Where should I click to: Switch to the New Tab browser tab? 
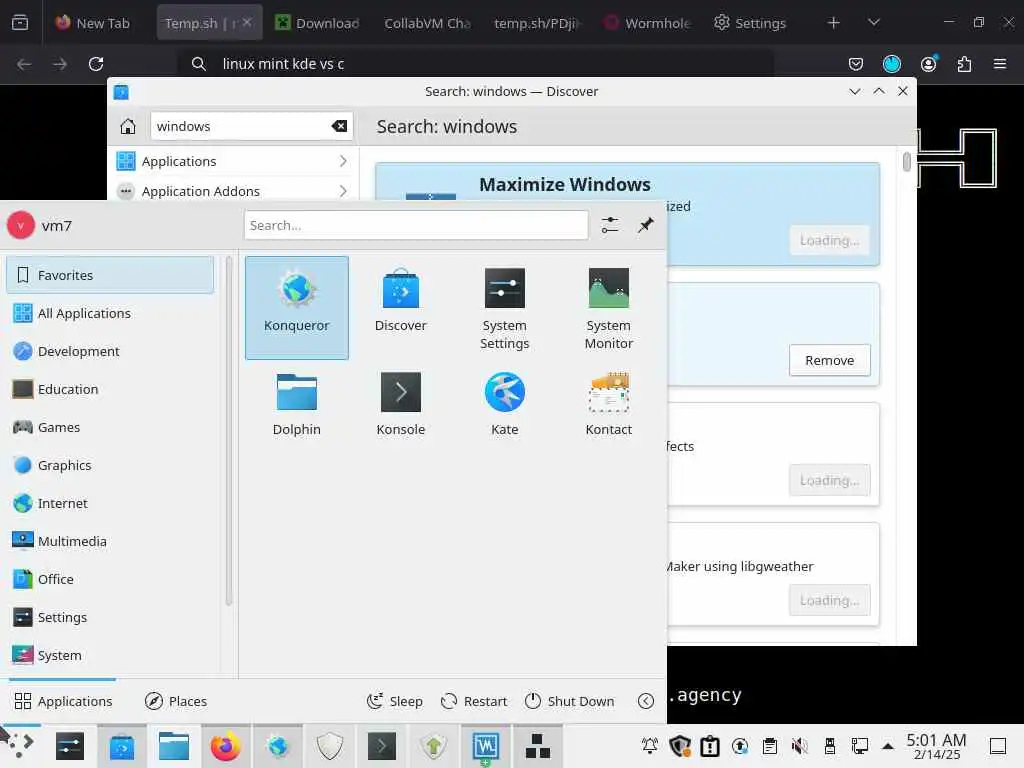click(x=92, y=23)
